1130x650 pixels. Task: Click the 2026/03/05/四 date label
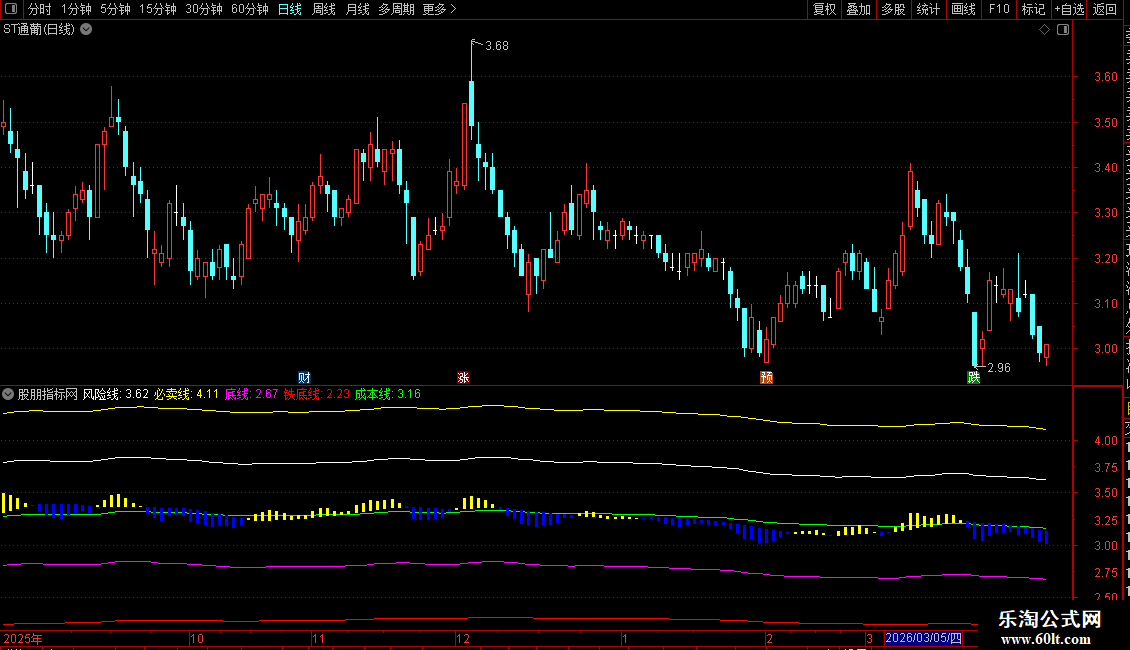pyautogui.click(x=923, y=638)
